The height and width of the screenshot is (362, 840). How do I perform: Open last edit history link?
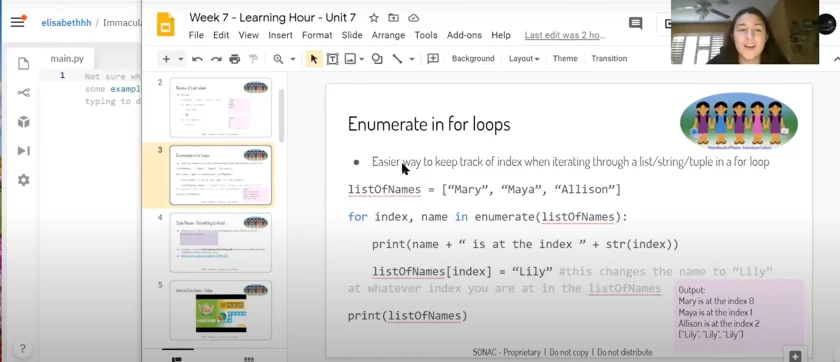tap(565, 35)
